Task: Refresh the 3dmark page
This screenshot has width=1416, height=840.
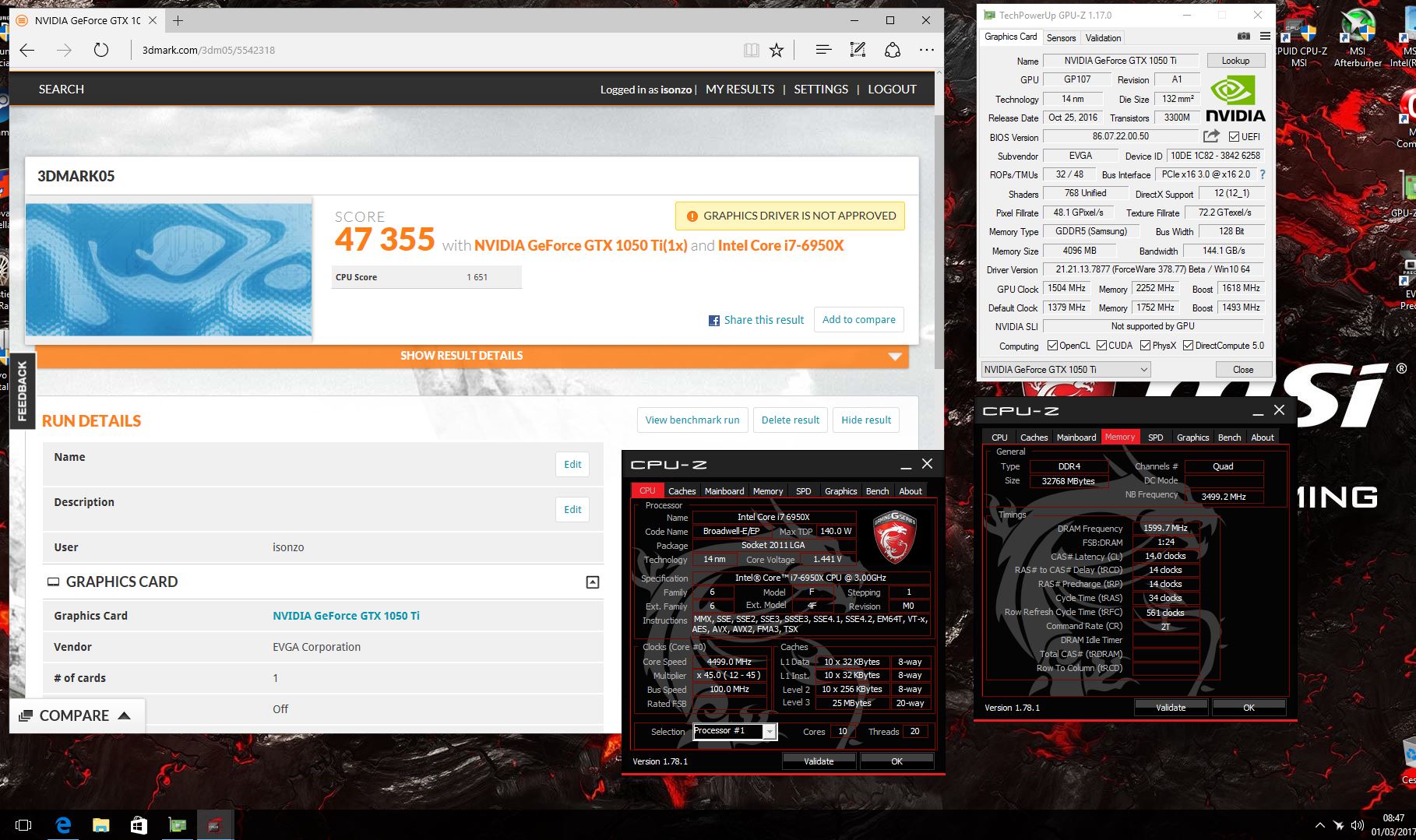Action: [x=100, y=50]
